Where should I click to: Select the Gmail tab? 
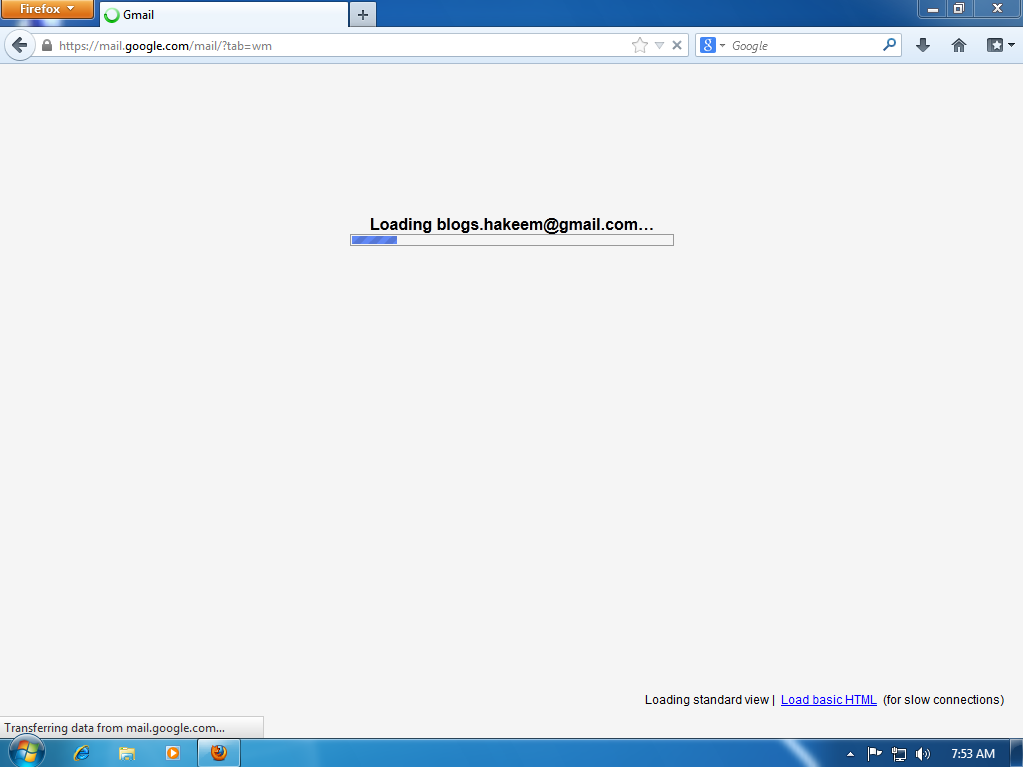coord(224,14)
